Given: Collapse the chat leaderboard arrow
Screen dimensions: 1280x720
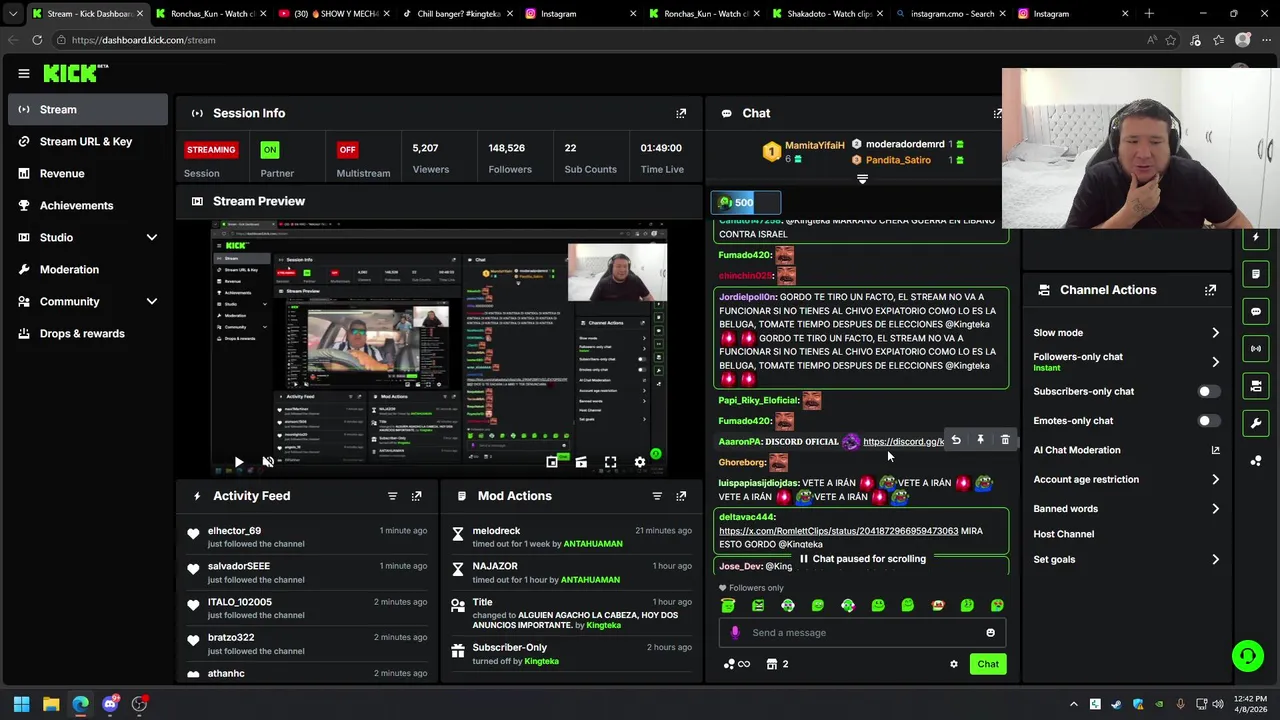Looking at the screenshot, I should (x=862, y=179).
